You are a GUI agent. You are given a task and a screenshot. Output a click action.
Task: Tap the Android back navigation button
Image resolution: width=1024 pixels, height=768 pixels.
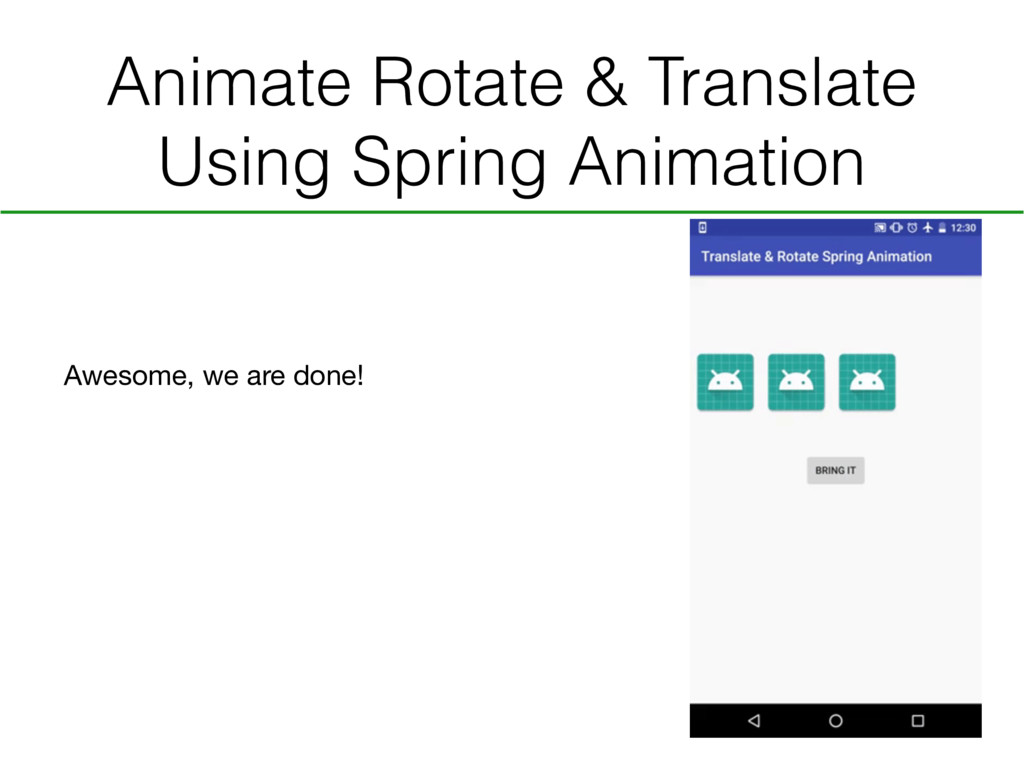[754, 721]
